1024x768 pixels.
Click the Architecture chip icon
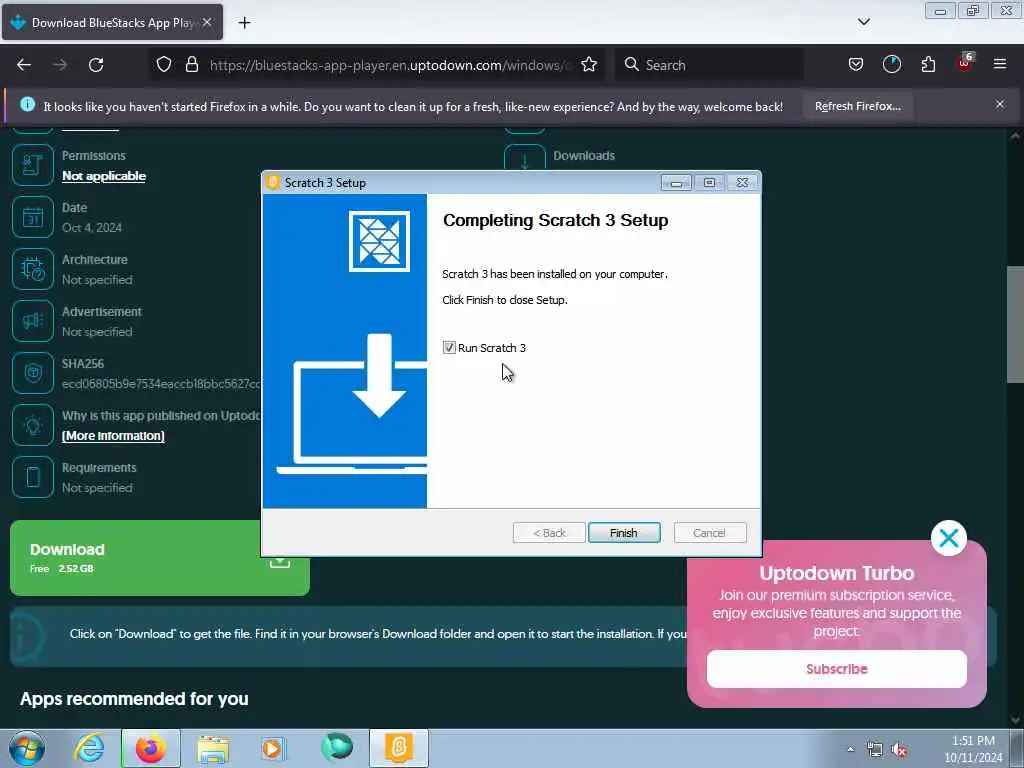tap(33, 269)
